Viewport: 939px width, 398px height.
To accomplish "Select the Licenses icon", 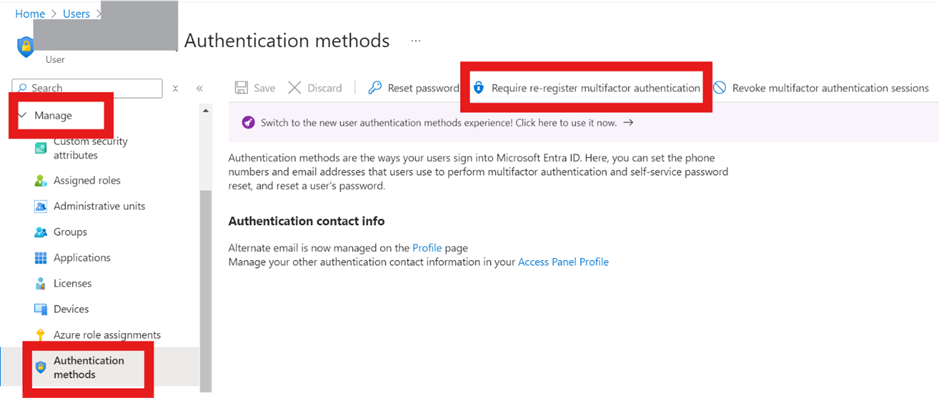I will [x=41, y=284].
